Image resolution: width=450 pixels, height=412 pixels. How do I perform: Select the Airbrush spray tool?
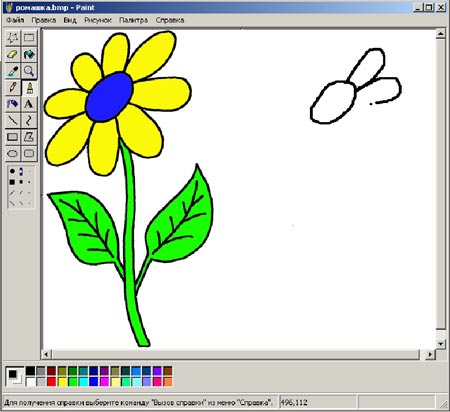[x=13, y=104]
